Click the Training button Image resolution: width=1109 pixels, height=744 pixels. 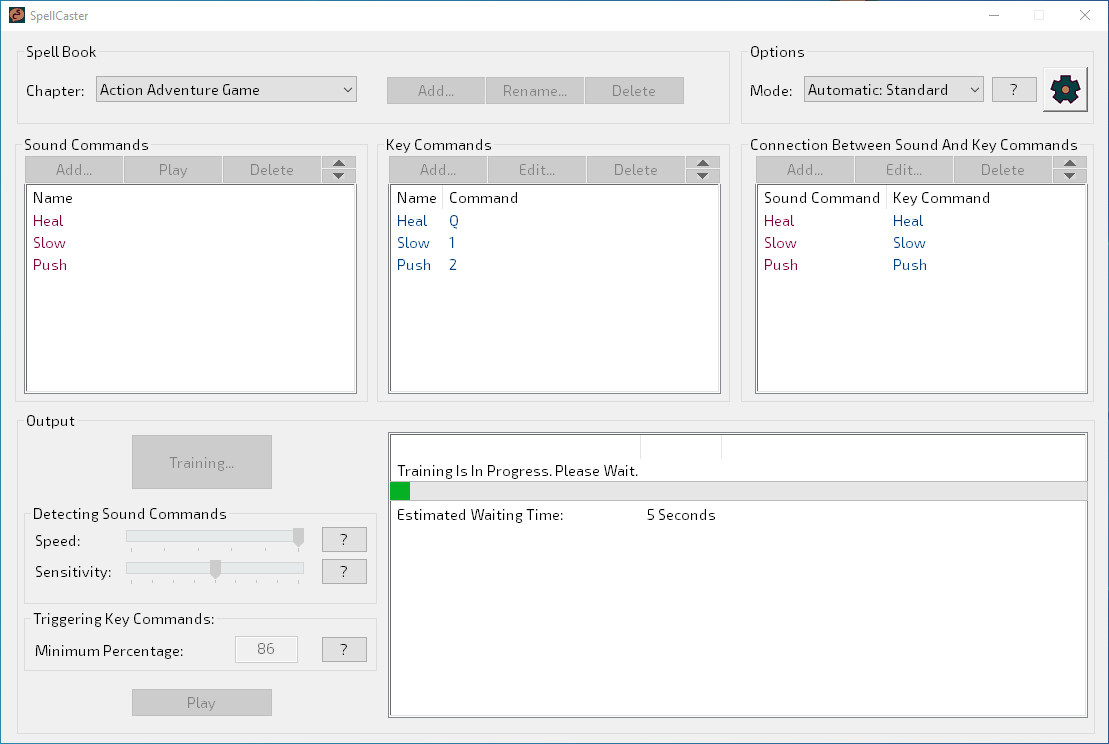pyautogui.click(x=201, y=462)
